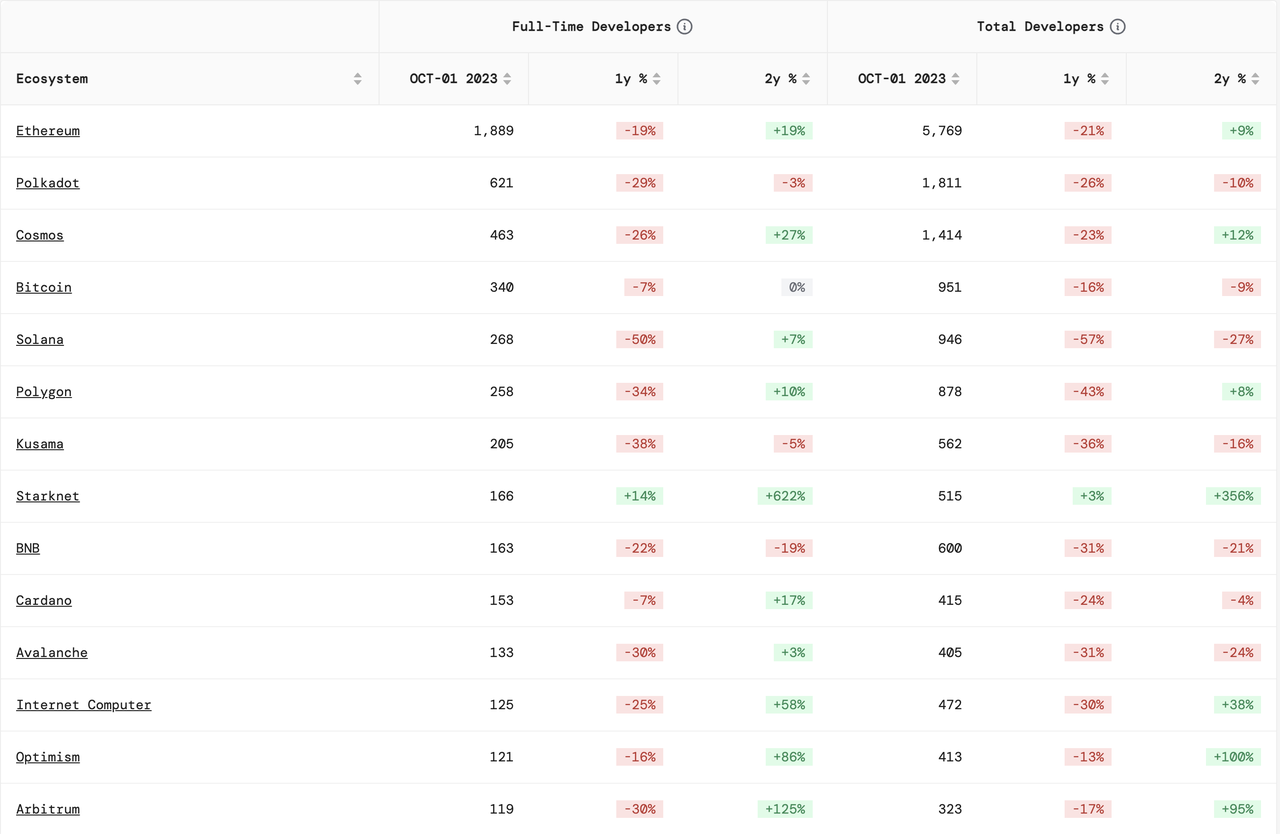Visit the Avalanche ecosystem link

(52, 652)
